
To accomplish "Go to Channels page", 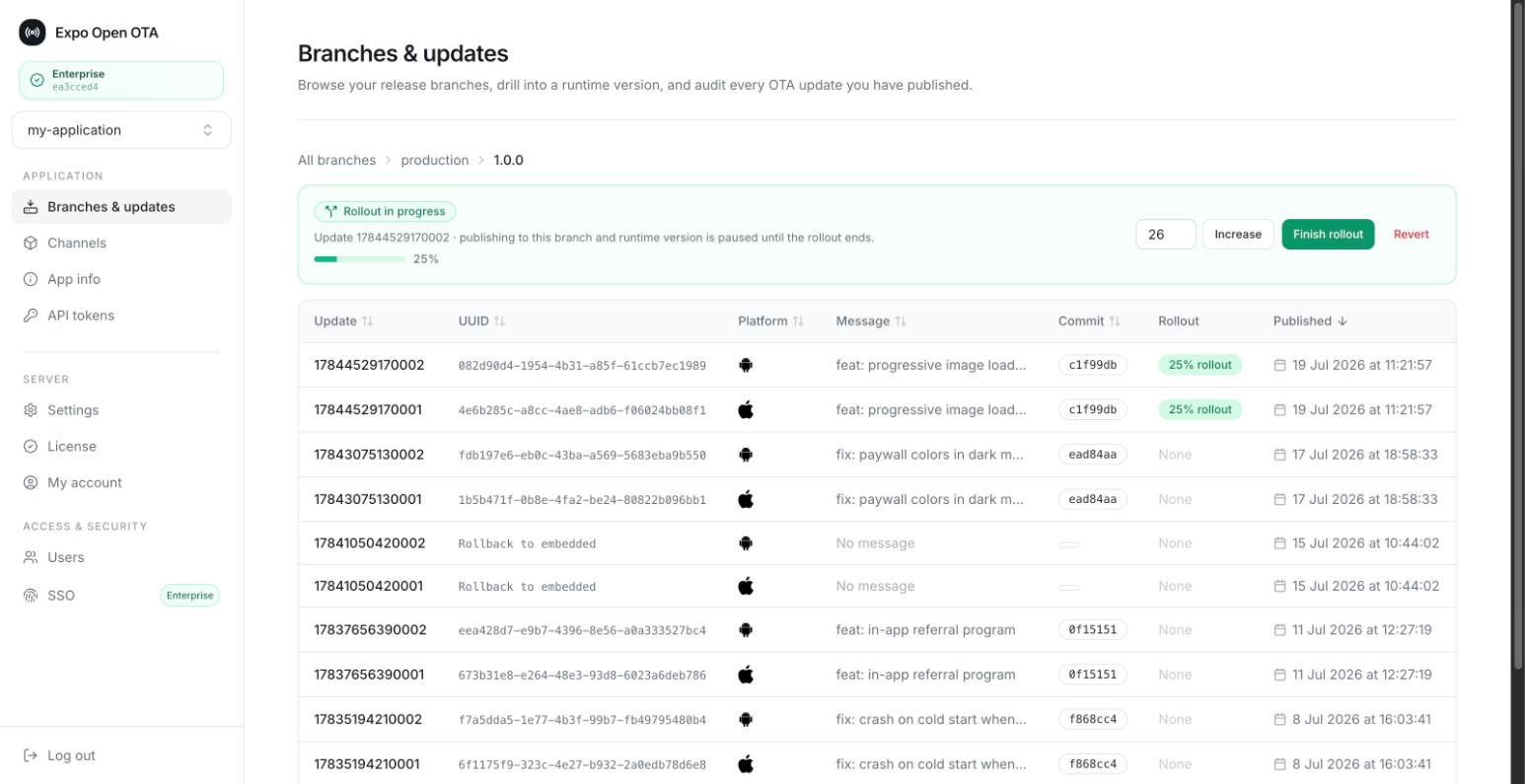I will [121, 243].
